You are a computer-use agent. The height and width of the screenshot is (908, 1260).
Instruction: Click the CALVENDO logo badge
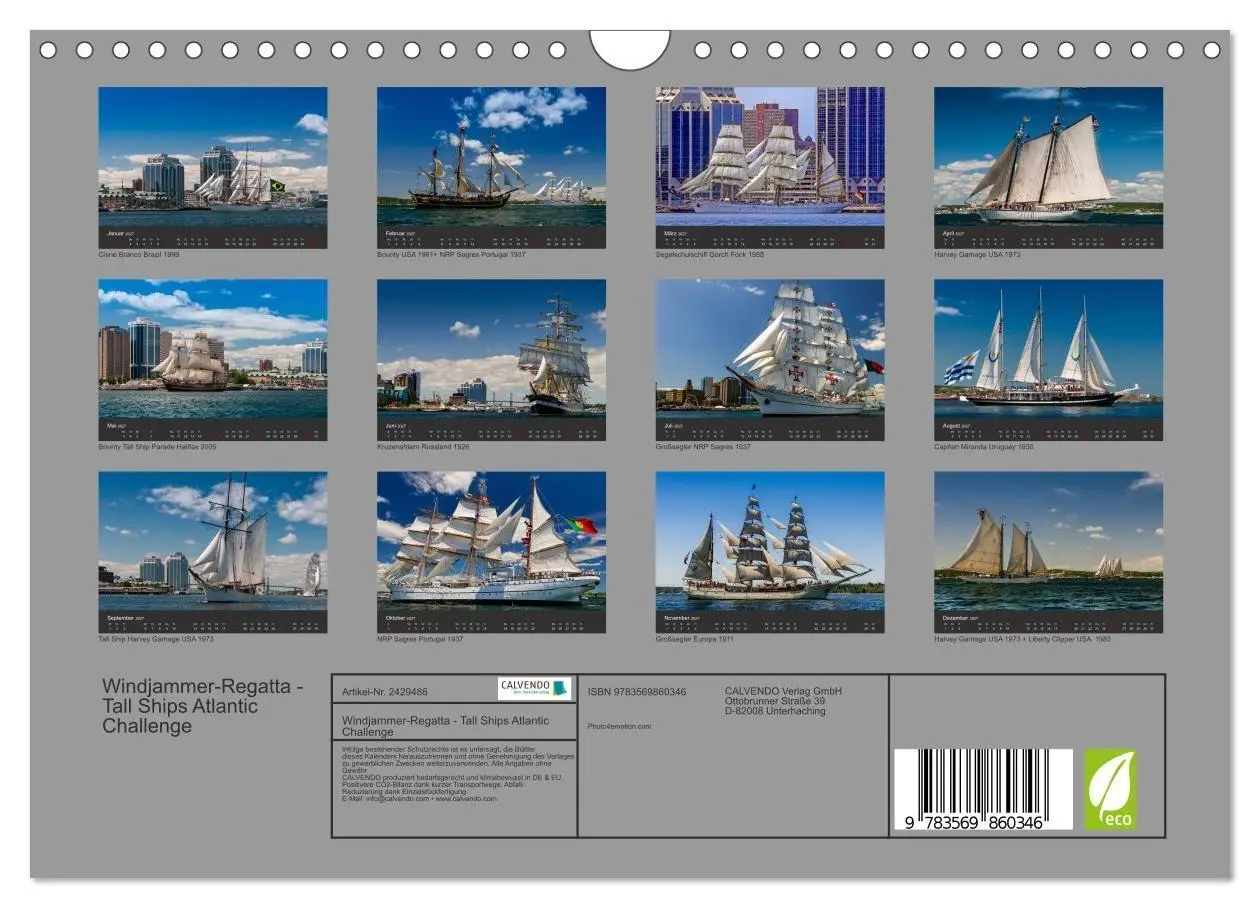click(535, 688)
